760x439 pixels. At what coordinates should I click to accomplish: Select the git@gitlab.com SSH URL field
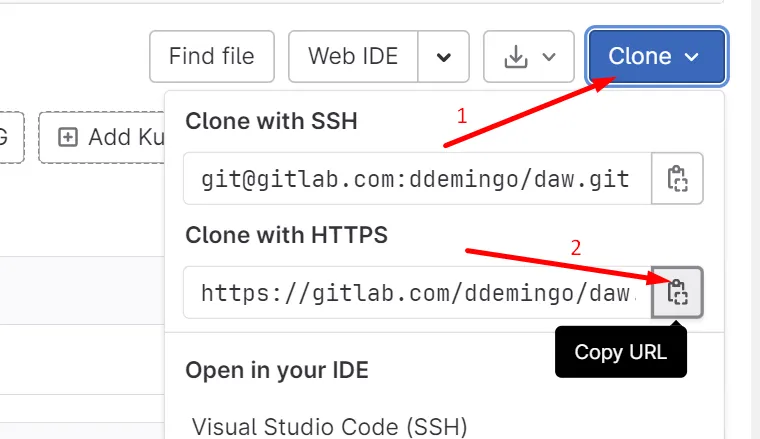click(416, 179)
